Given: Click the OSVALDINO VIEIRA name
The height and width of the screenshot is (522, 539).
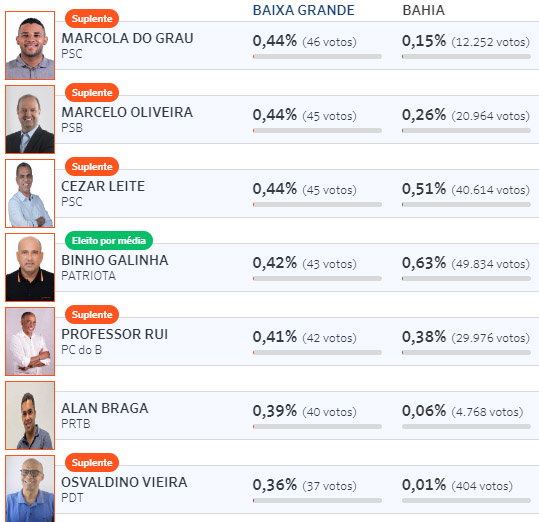Looking at the screenshot, I should (x=124, y=482).
